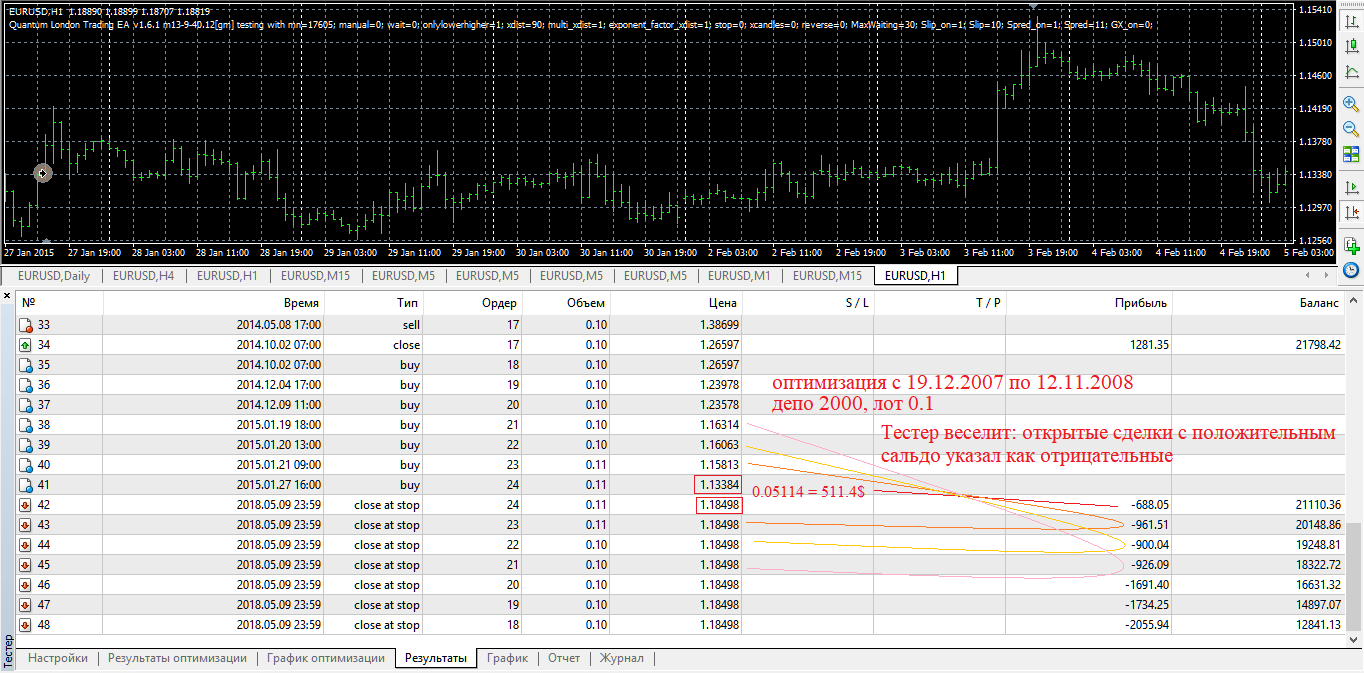Open the indicators list icon with green plus
The image size is (1364, 673).
tap(1351, 244)
